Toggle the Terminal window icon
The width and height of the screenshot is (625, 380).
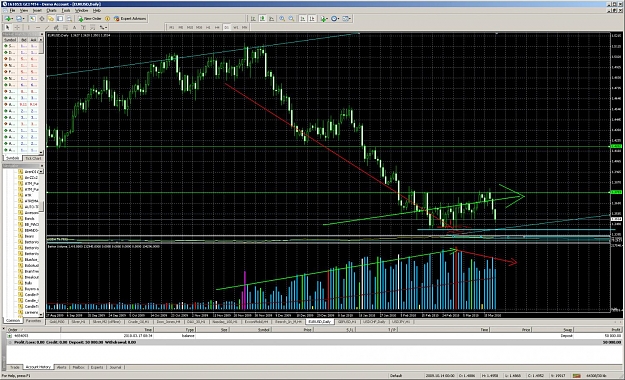(x=60, y=18)
